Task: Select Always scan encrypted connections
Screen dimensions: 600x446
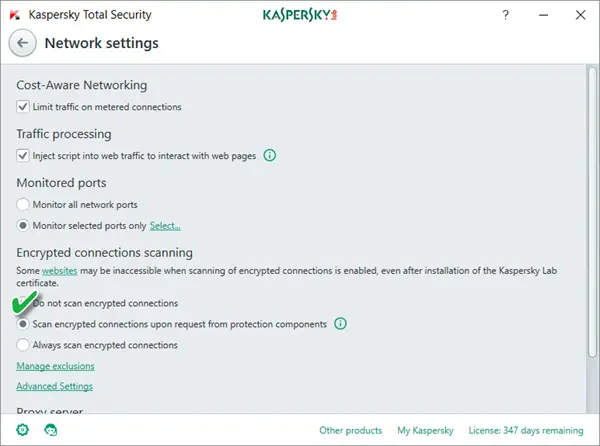Action: coord(23,345)
